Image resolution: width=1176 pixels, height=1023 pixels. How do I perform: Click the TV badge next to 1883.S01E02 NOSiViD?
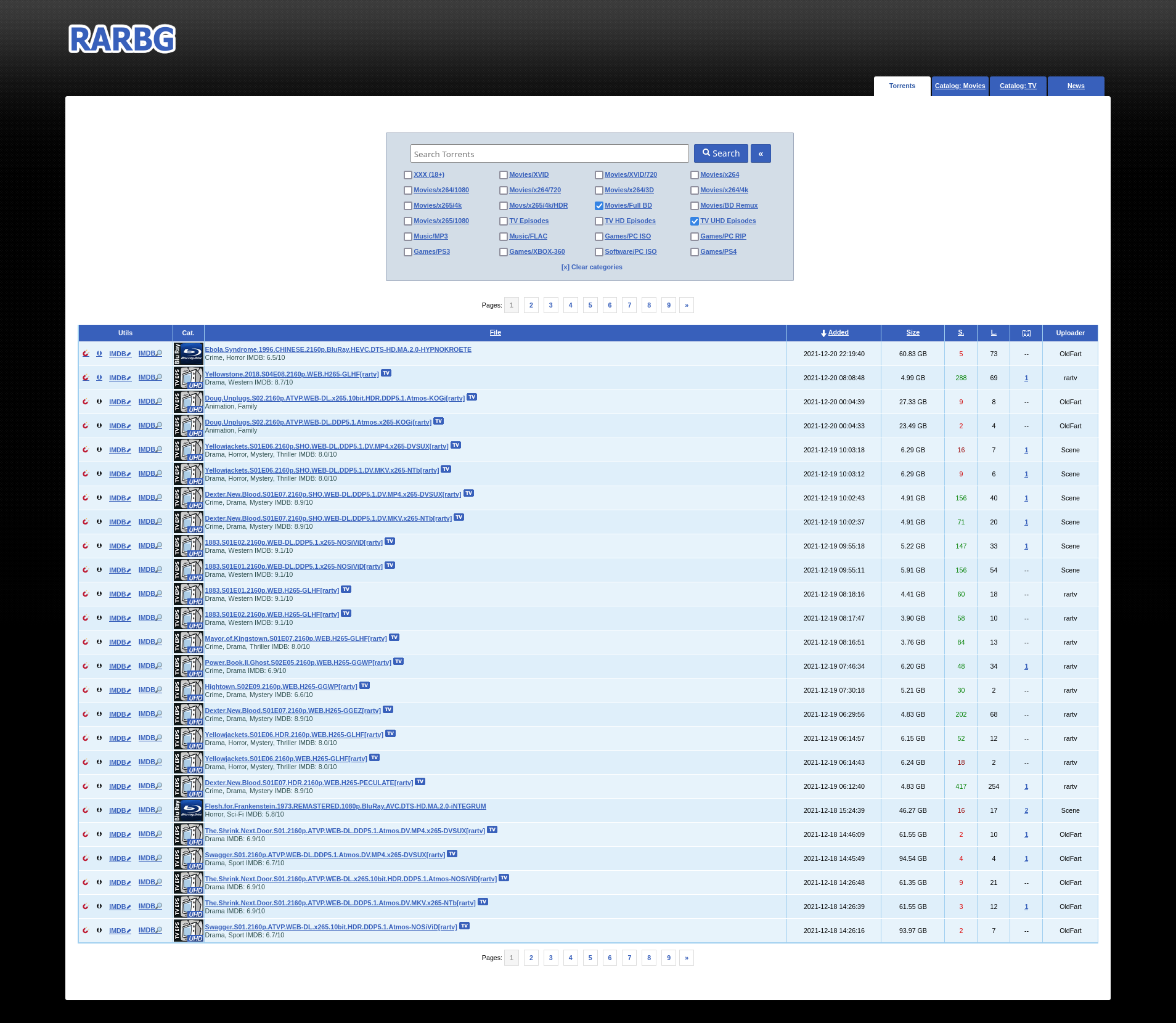(x=390, y=541)
